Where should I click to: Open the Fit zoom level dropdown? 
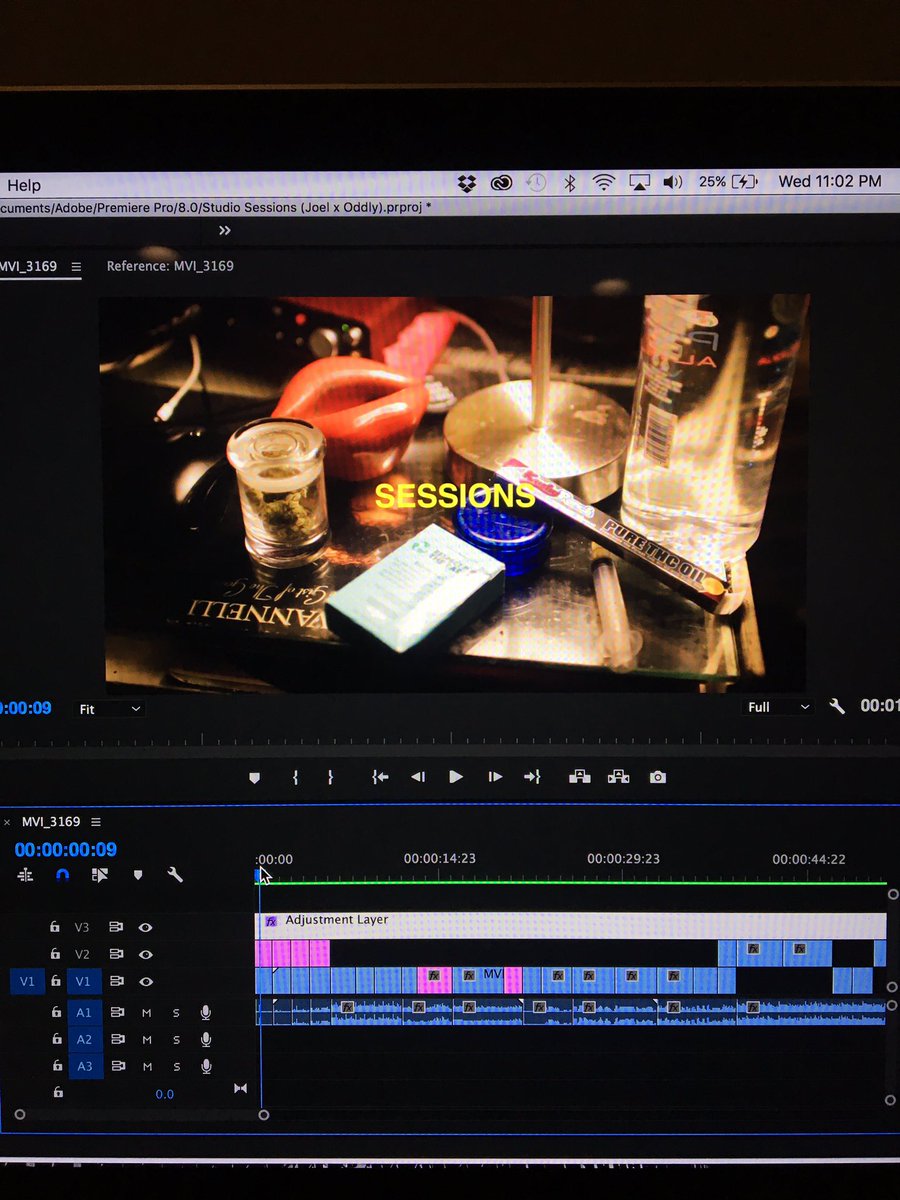[x=111, y=708]
